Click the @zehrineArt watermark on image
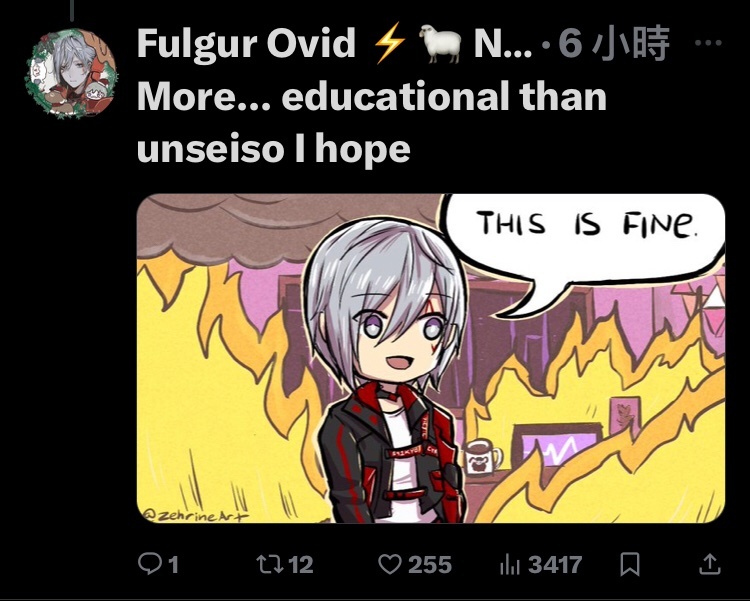Image resolution: width=750 pixels, height=601 pixels. [x=196, y=515]
